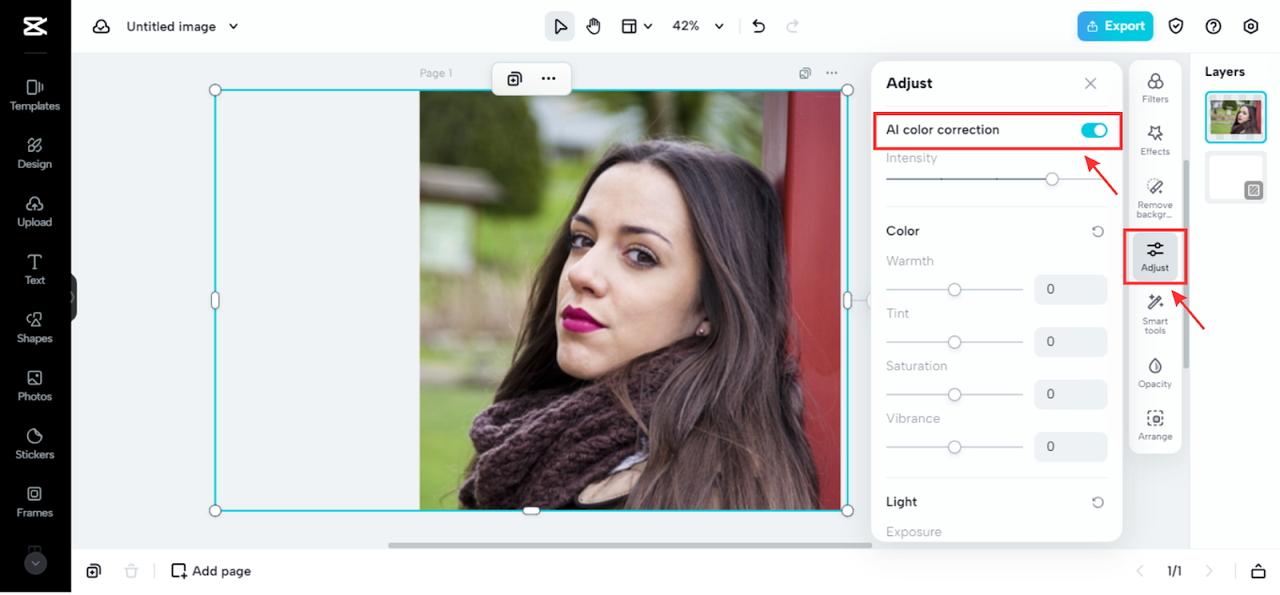Open the Untitled image title dropdown

coord(182,27)
